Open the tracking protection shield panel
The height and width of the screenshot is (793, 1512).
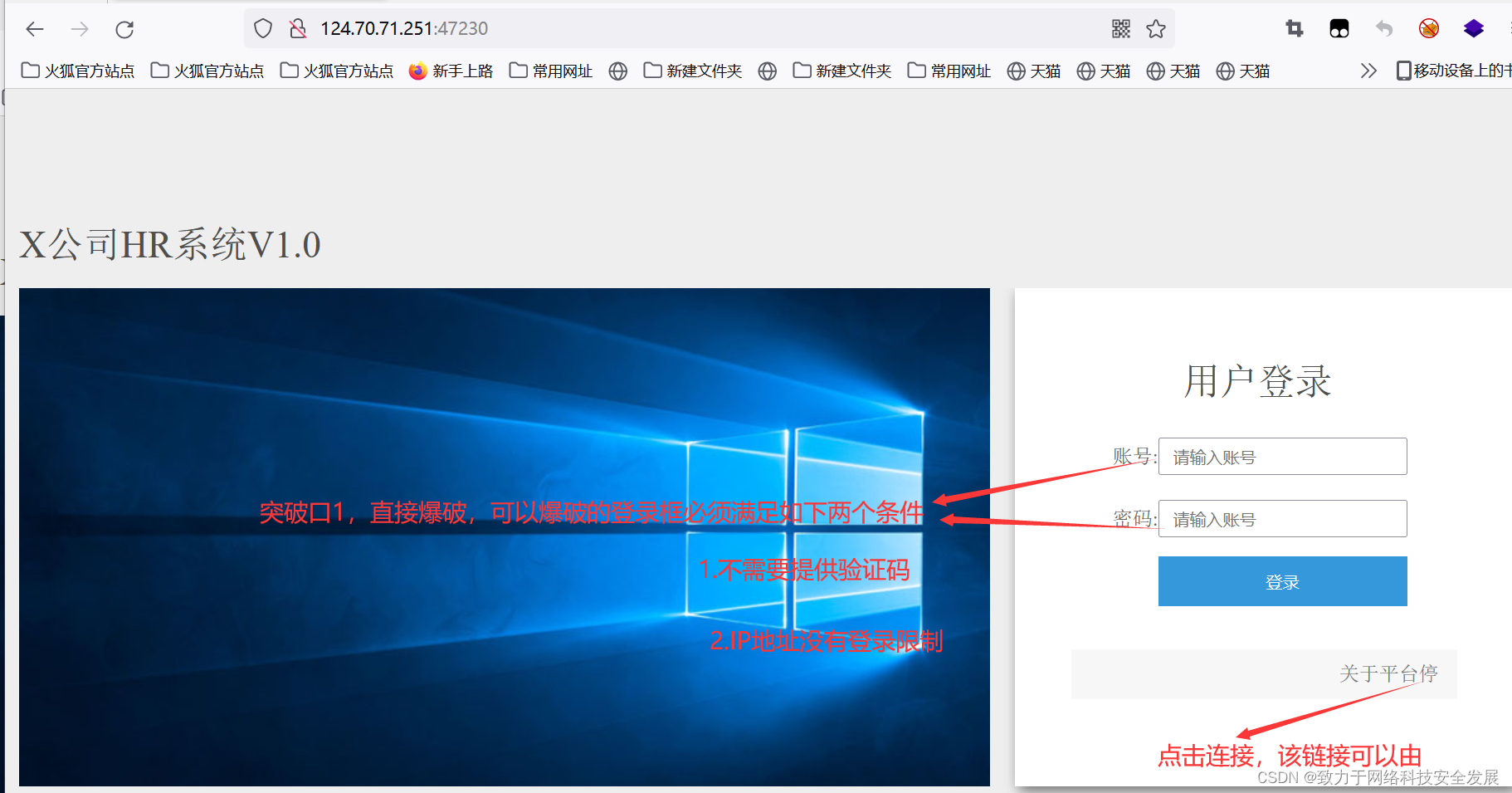(263, 29)
